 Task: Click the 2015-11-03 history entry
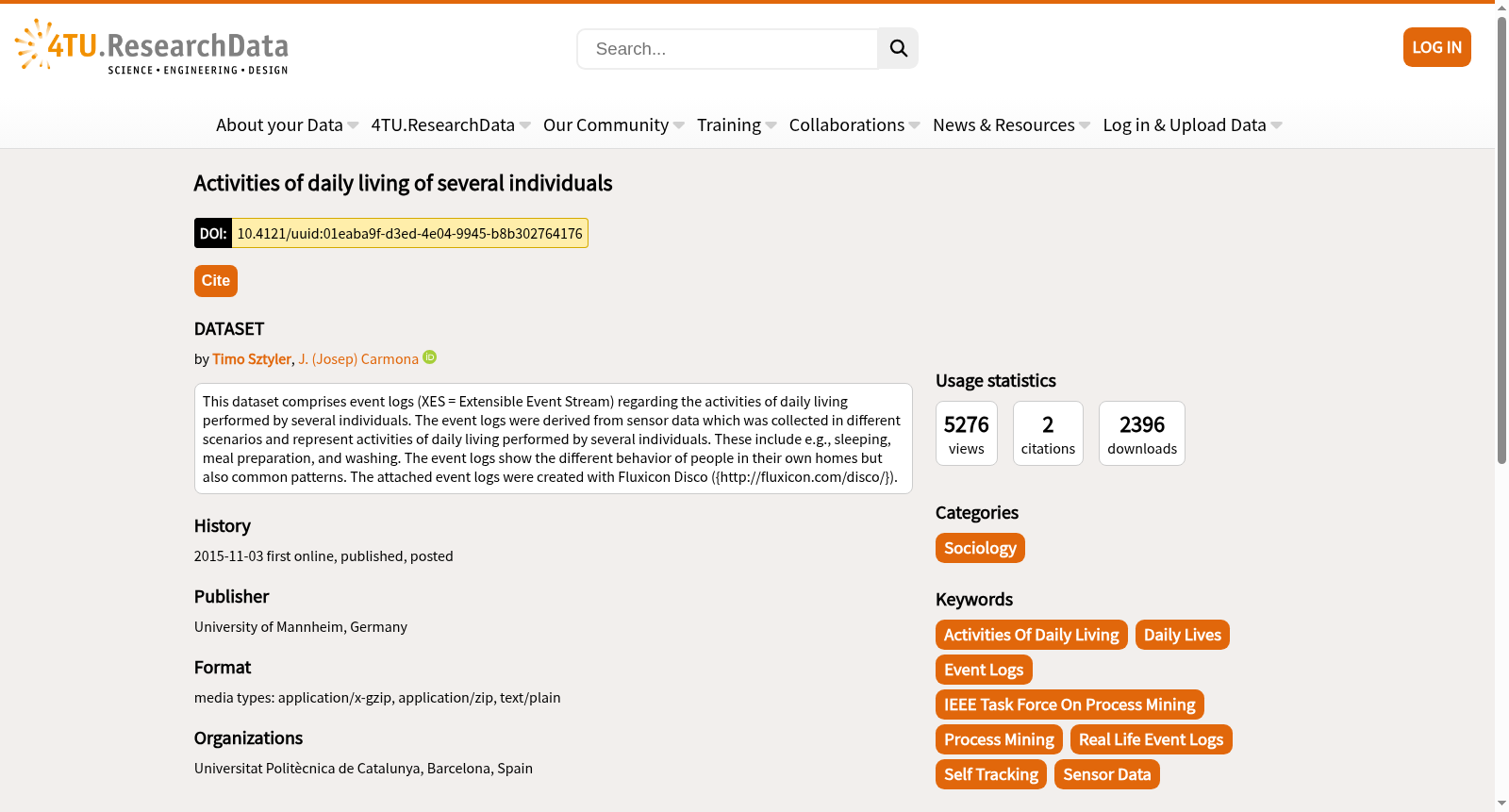323,556
